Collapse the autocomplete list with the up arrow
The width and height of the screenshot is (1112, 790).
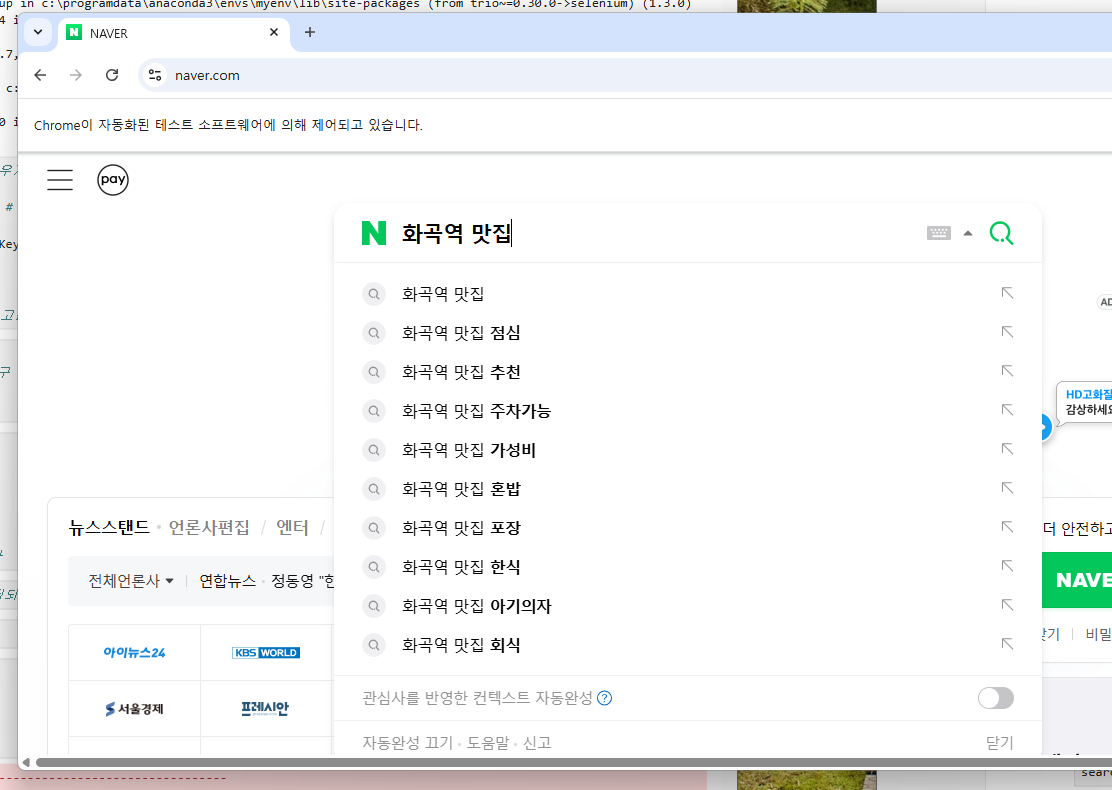pos(968,233)
